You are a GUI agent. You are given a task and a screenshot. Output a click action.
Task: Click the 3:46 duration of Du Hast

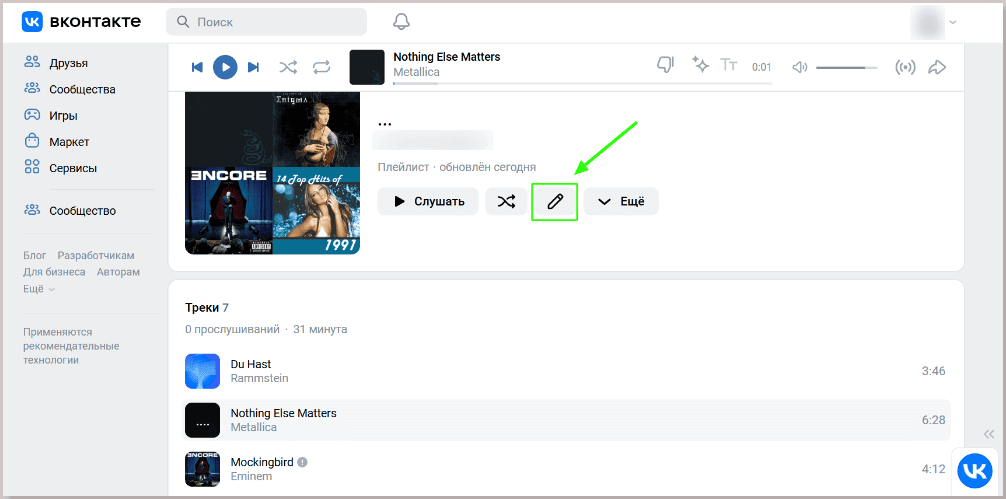click(934, 371)
